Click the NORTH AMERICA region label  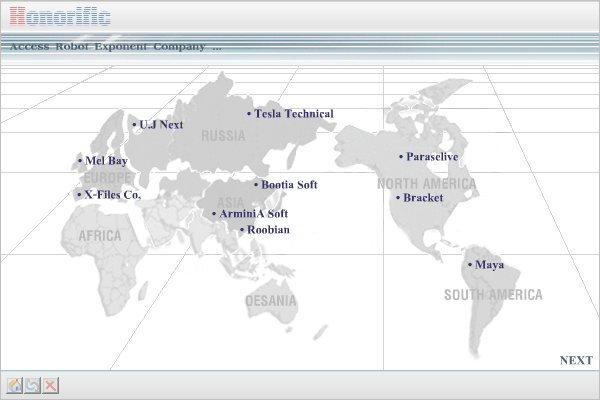[x=427, y=184]
